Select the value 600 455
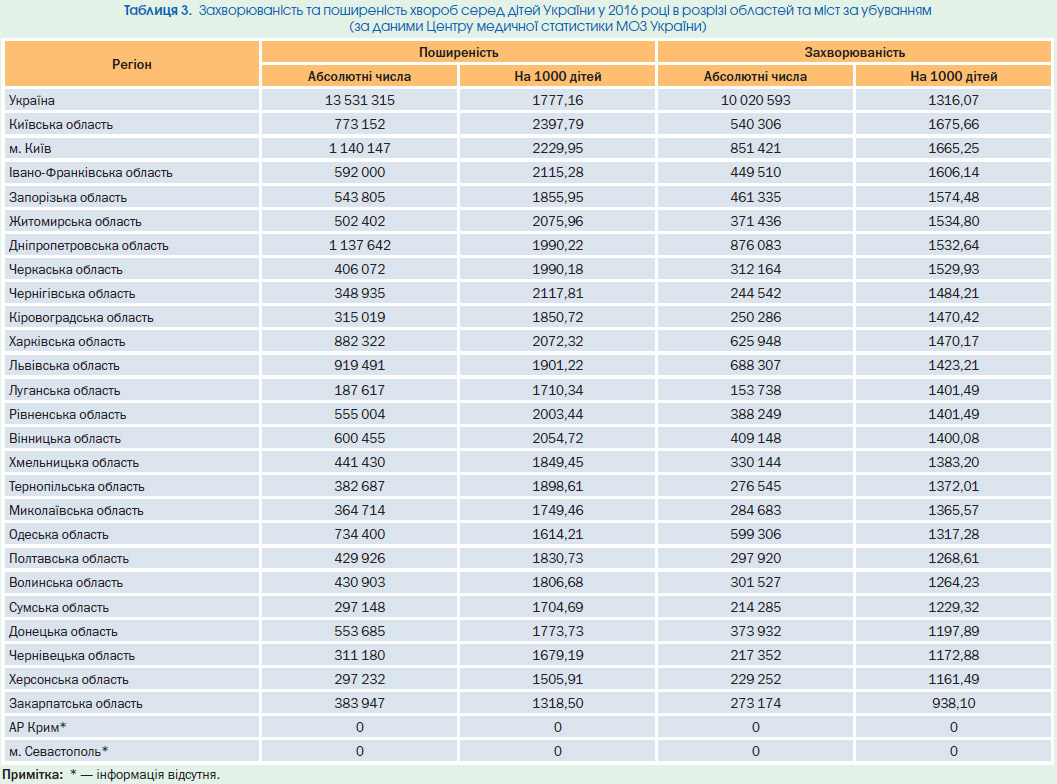Image resolution: width=1057 pixels, height=784 pixels. [x=359, y=439]
